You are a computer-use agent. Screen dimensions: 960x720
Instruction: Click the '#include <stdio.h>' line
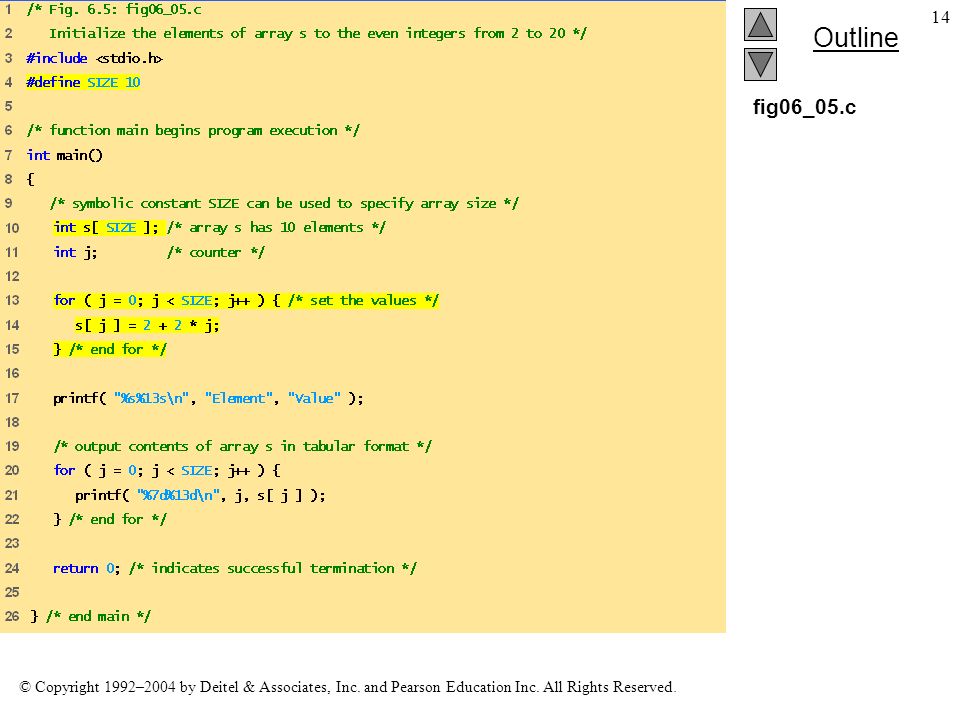point(94,58)
